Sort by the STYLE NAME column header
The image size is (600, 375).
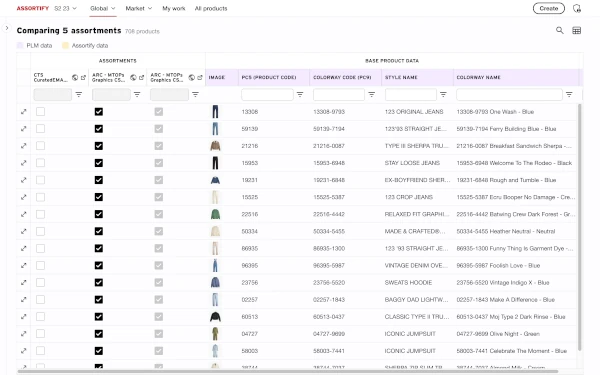click(401, 77)
